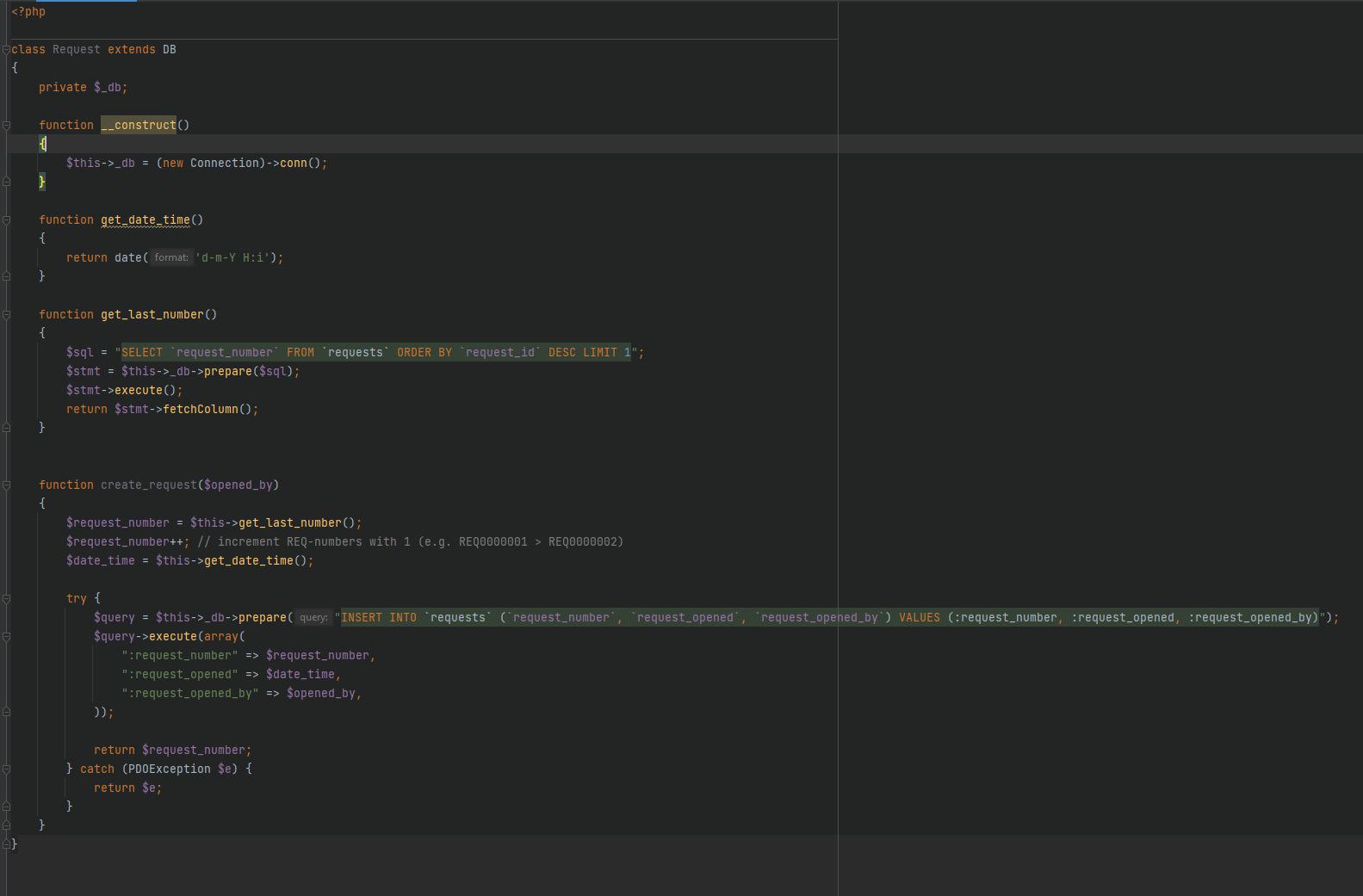The height and width of the screenshot is (896, 1363).
Task: Click the Connection class reference
Action: [x=225, y=164]
